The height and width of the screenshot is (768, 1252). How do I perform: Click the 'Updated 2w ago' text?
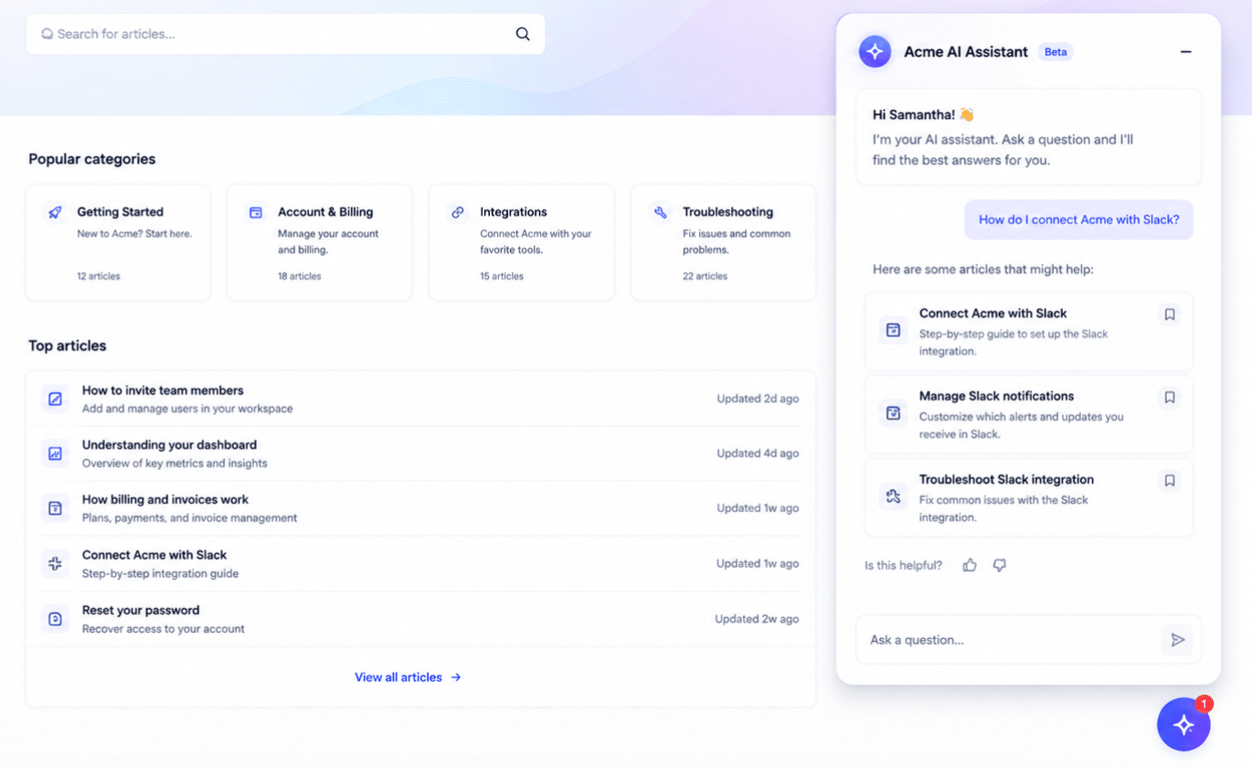tap(757, 620)
